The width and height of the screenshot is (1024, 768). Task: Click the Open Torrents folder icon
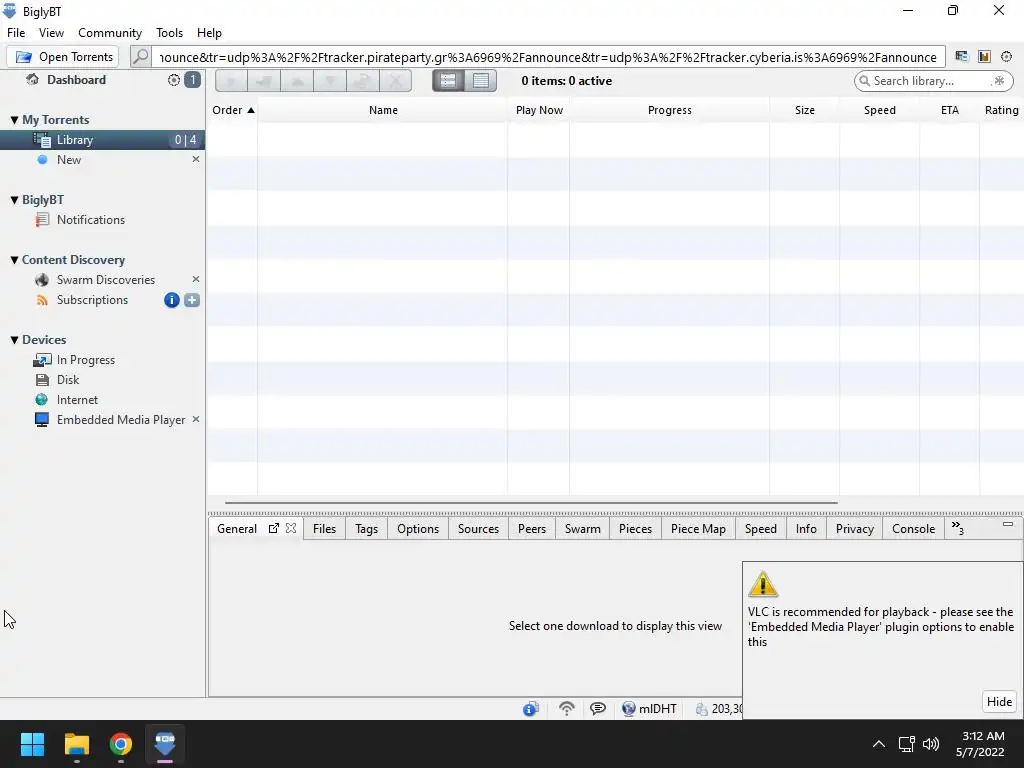point(24,57)
